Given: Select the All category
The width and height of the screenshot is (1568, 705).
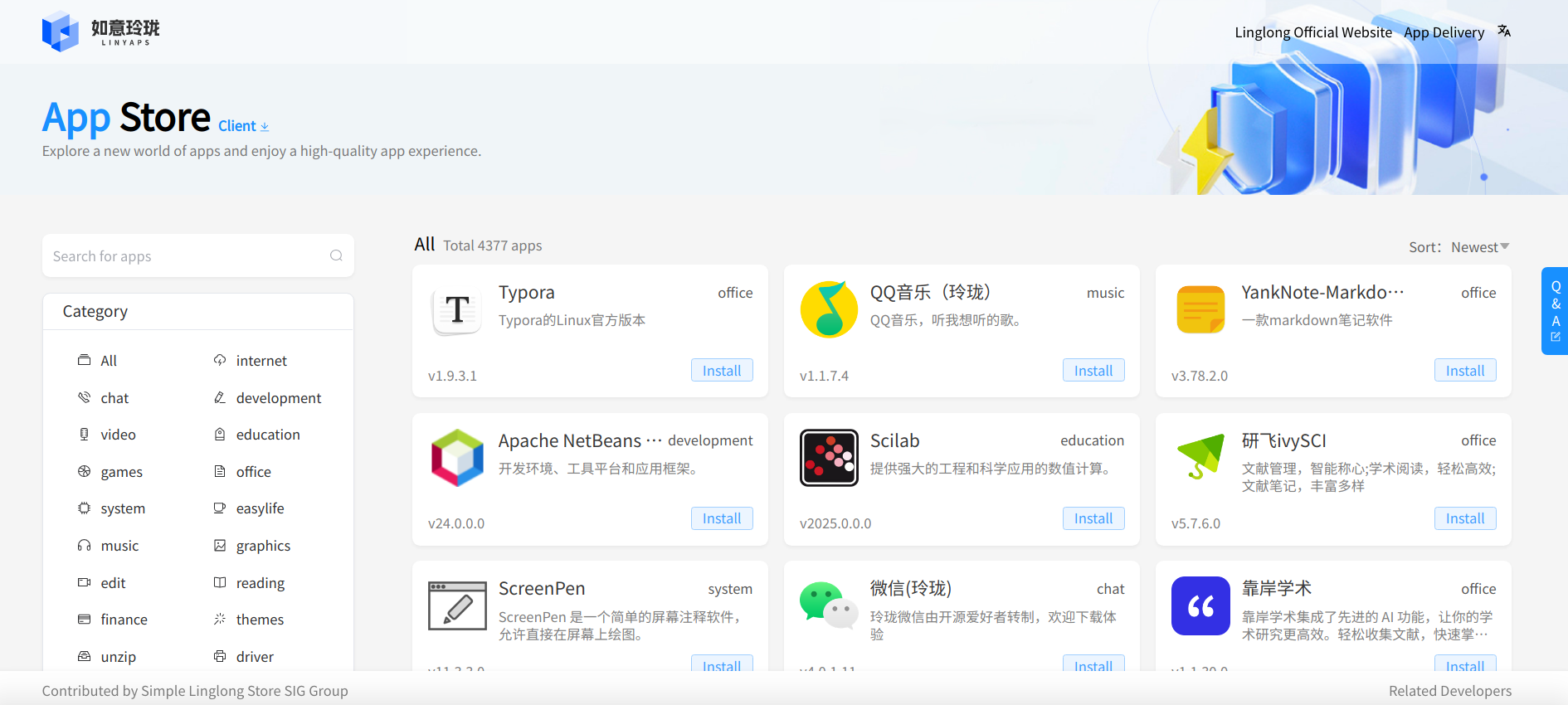Looking at the screenshot, I should 109,361.
